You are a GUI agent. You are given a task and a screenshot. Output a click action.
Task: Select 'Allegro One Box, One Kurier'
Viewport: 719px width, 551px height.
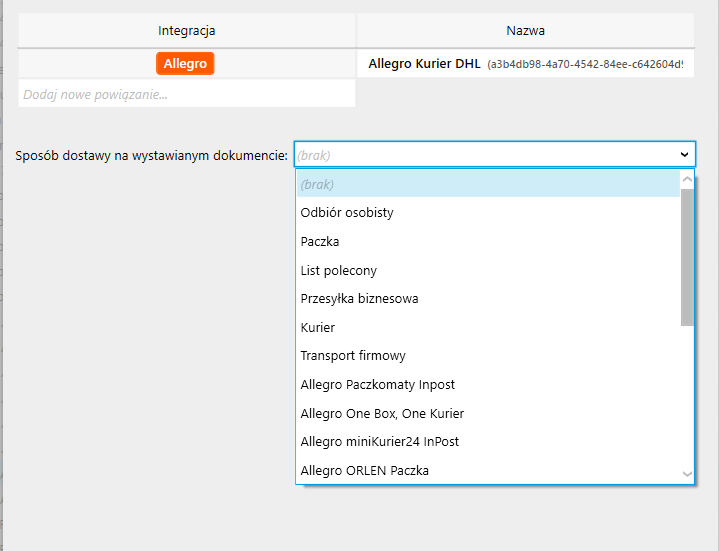pyautogui.click(x=488, y=413)
